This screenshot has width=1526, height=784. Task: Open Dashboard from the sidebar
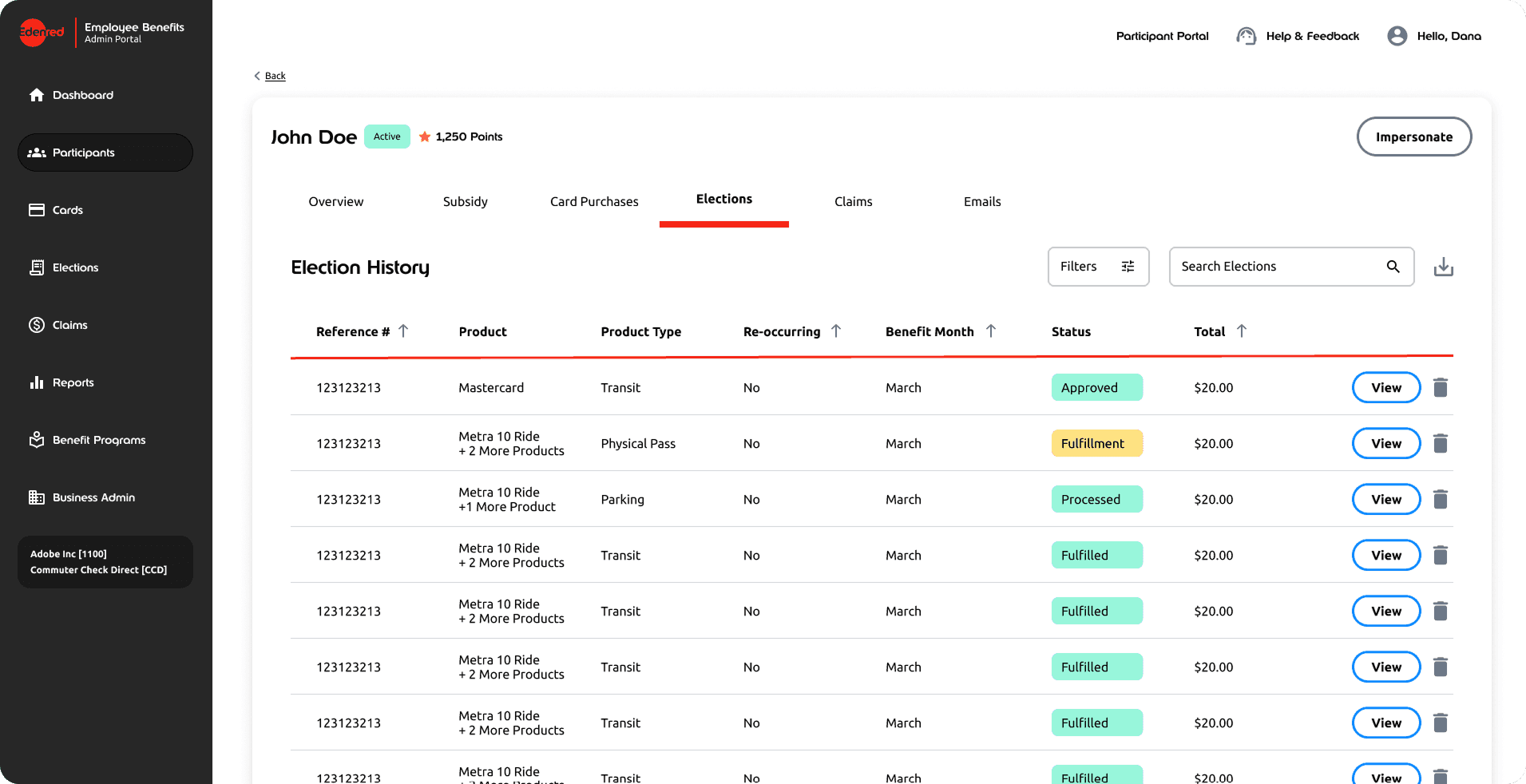tap(105, 95)
